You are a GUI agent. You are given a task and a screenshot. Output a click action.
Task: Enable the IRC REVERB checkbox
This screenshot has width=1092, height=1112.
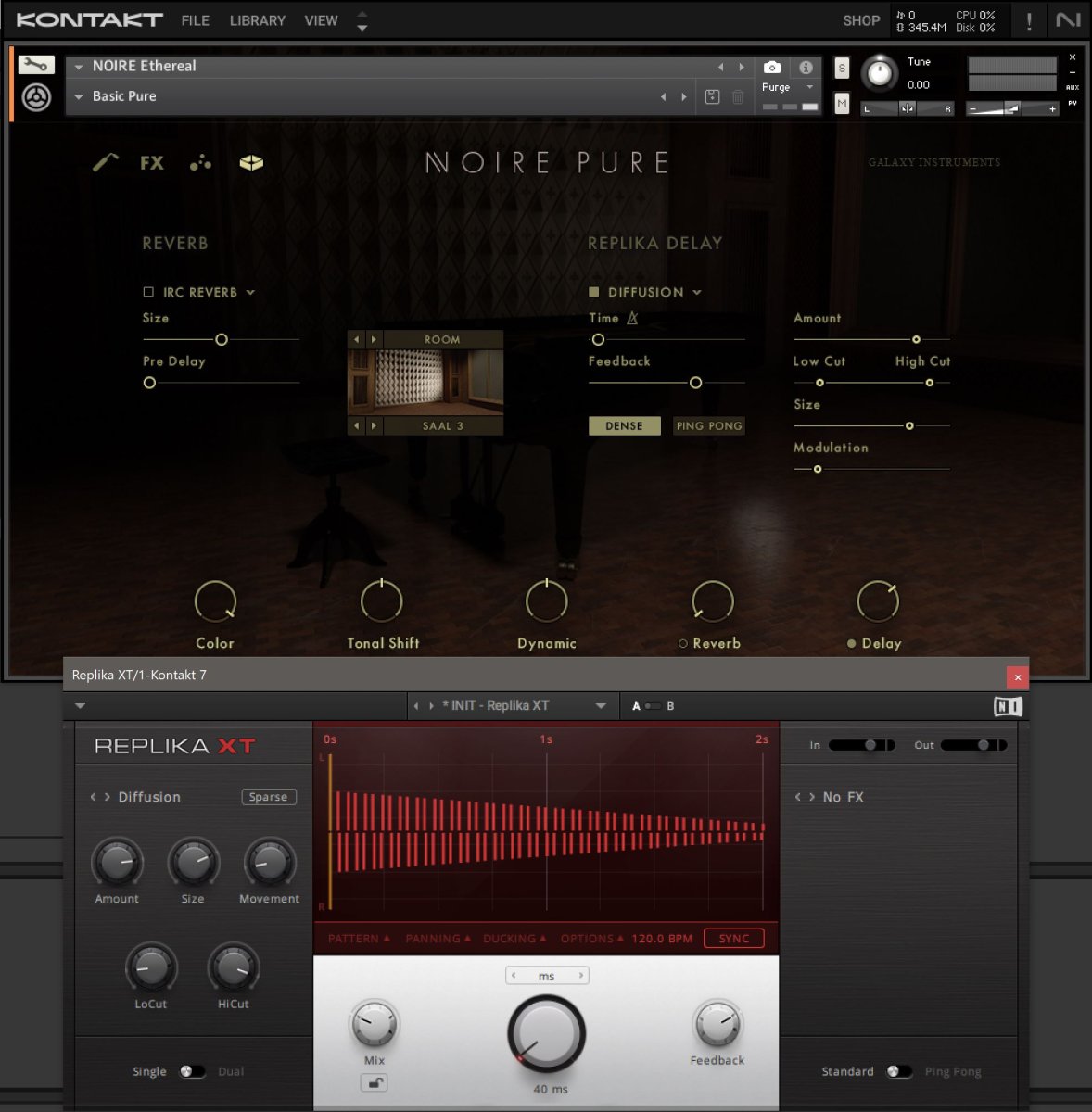pos(148,292)
